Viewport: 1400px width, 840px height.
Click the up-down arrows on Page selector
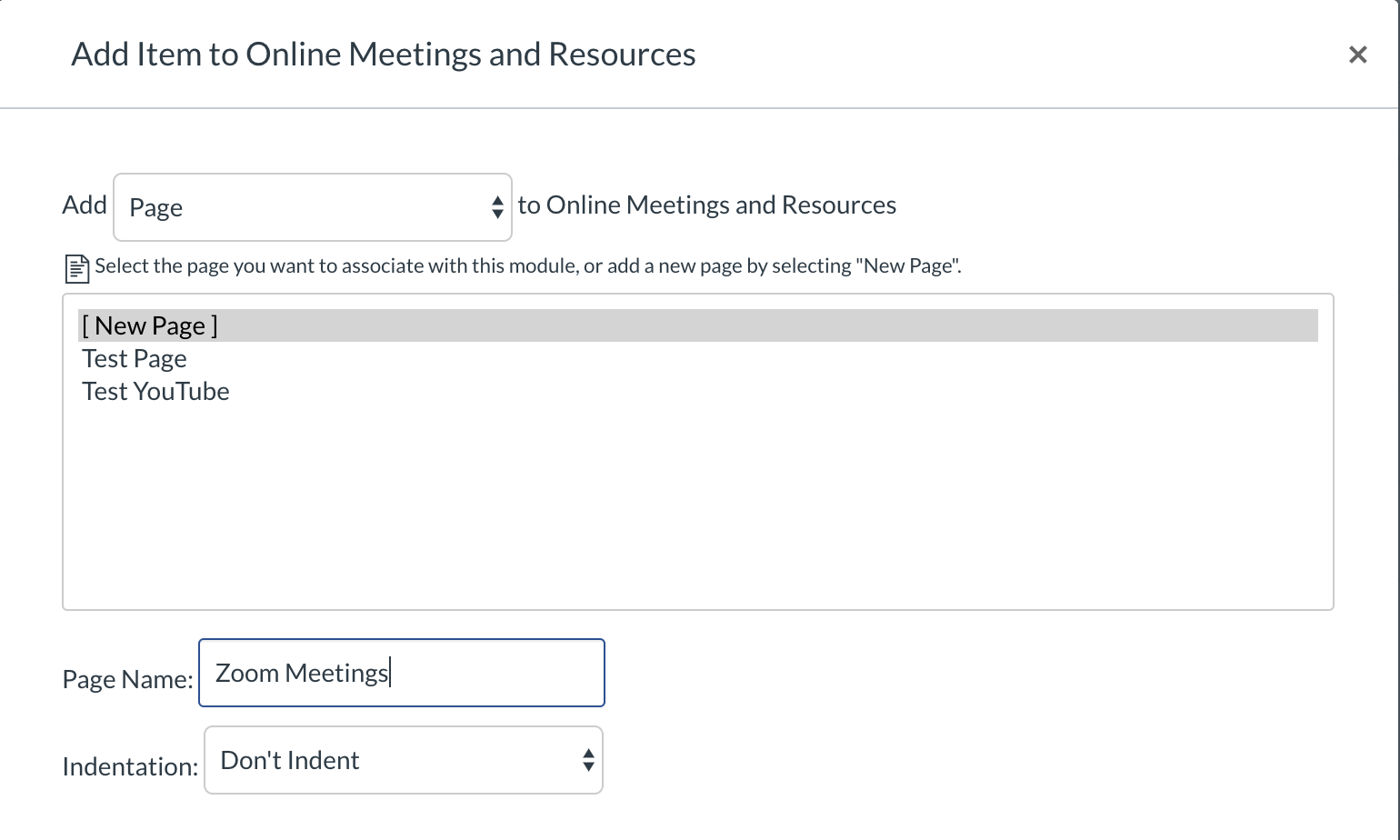(x=497, y=207)
